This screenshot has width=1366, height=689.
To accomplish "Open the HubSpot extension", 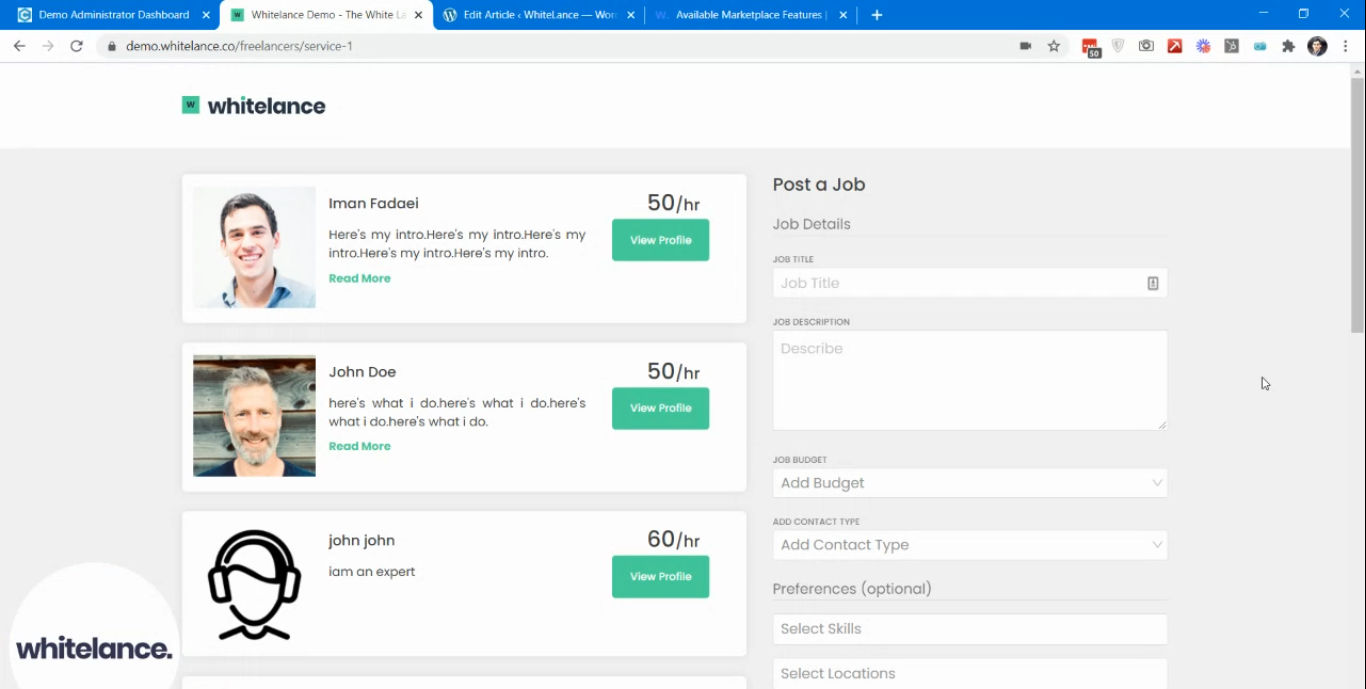I will pos(1231,46).
